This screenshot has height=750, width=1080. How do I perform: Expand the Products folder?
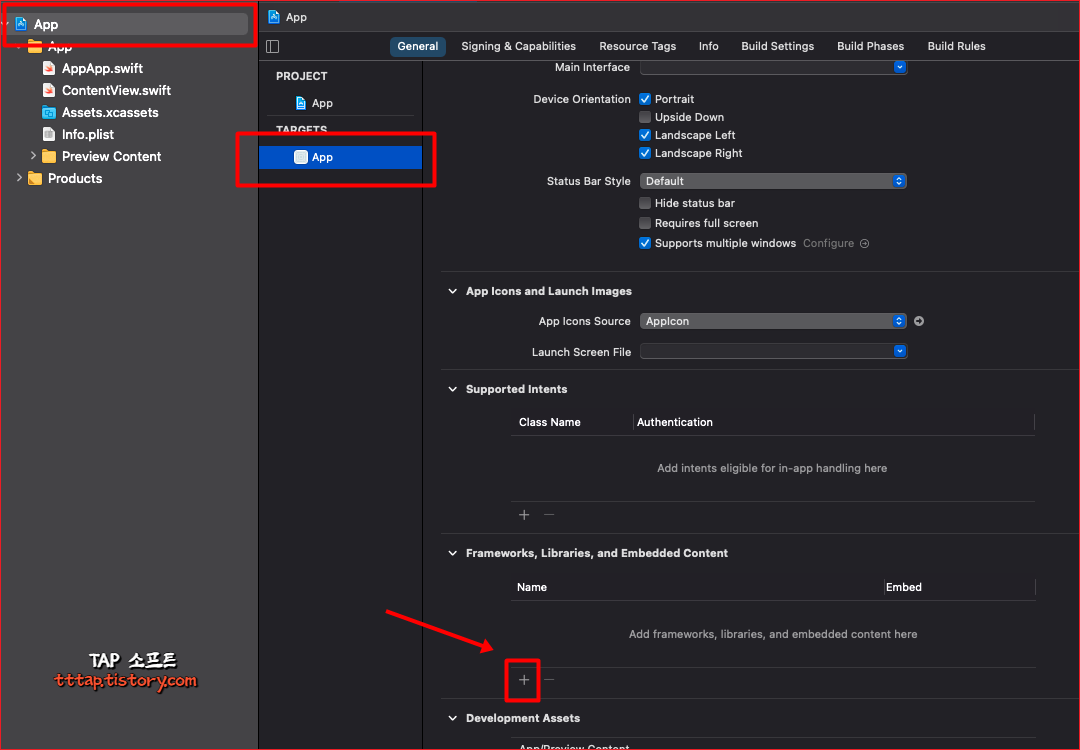coord(19,178)
